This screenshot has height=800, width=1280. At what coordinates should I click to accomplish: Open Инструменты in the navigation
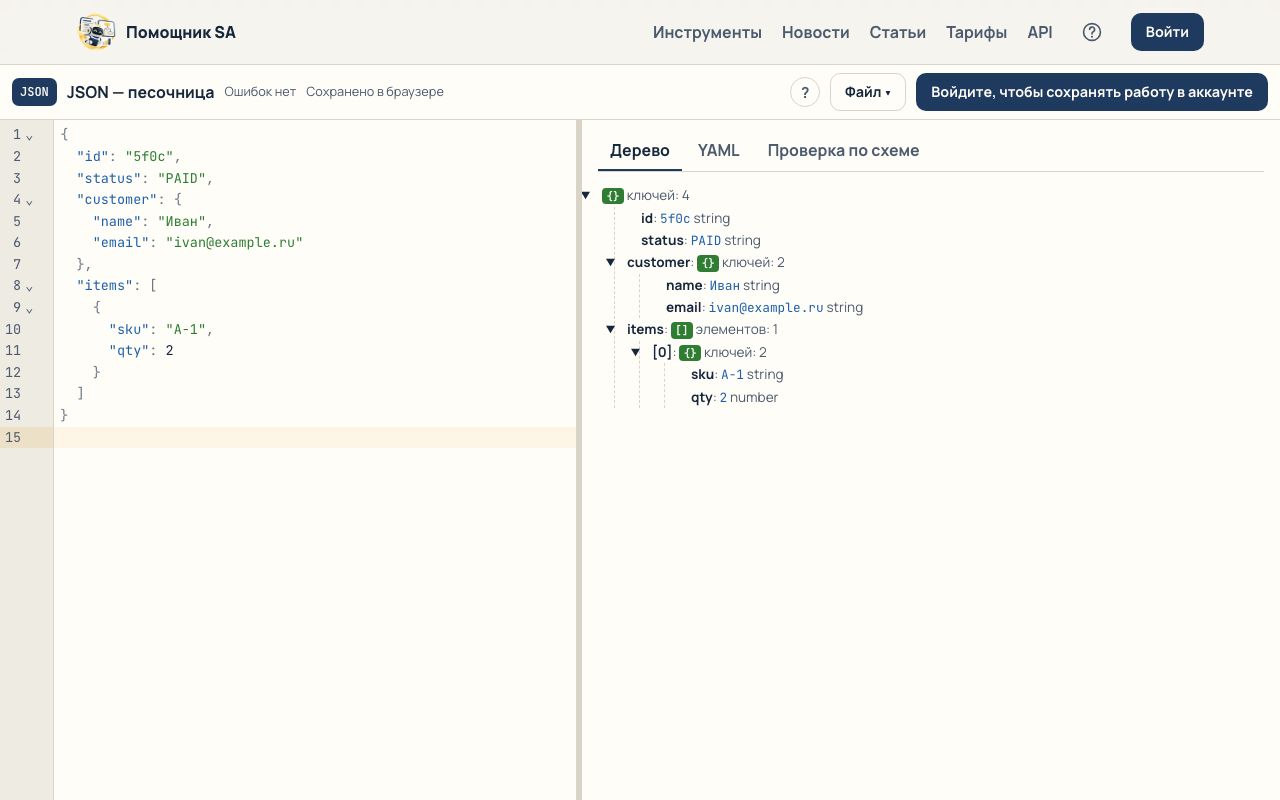tap(707, 32)
